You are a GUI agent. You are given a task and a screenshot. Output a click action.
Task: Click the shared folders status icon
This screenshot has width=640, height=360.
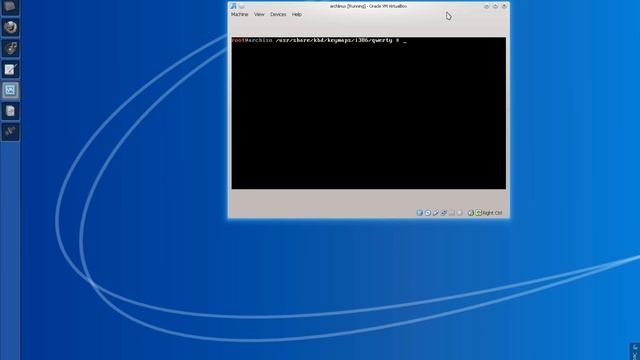tap(451, 213)
